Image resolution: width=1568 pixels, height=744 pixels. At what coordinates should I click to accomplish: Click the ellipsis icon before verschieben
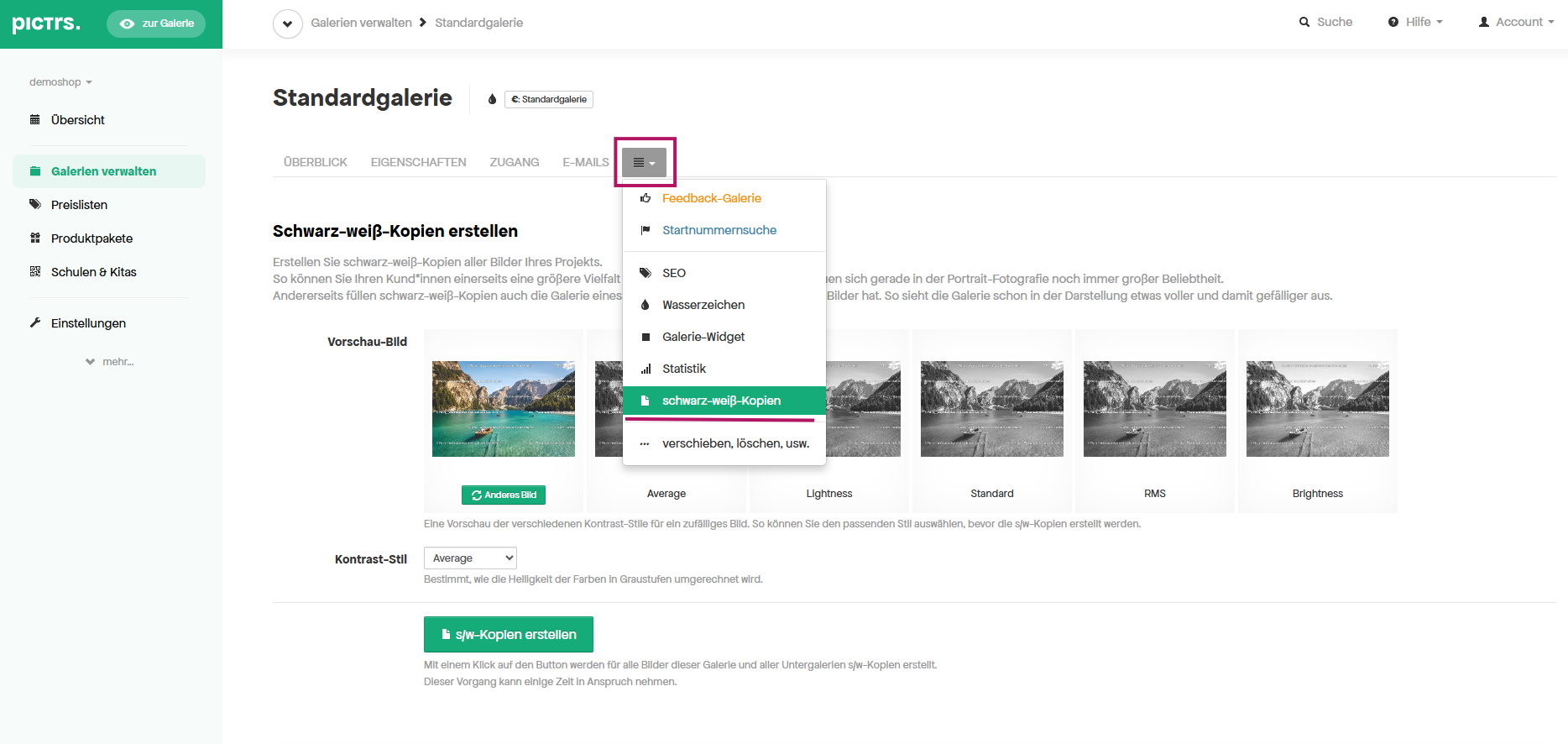645,444
